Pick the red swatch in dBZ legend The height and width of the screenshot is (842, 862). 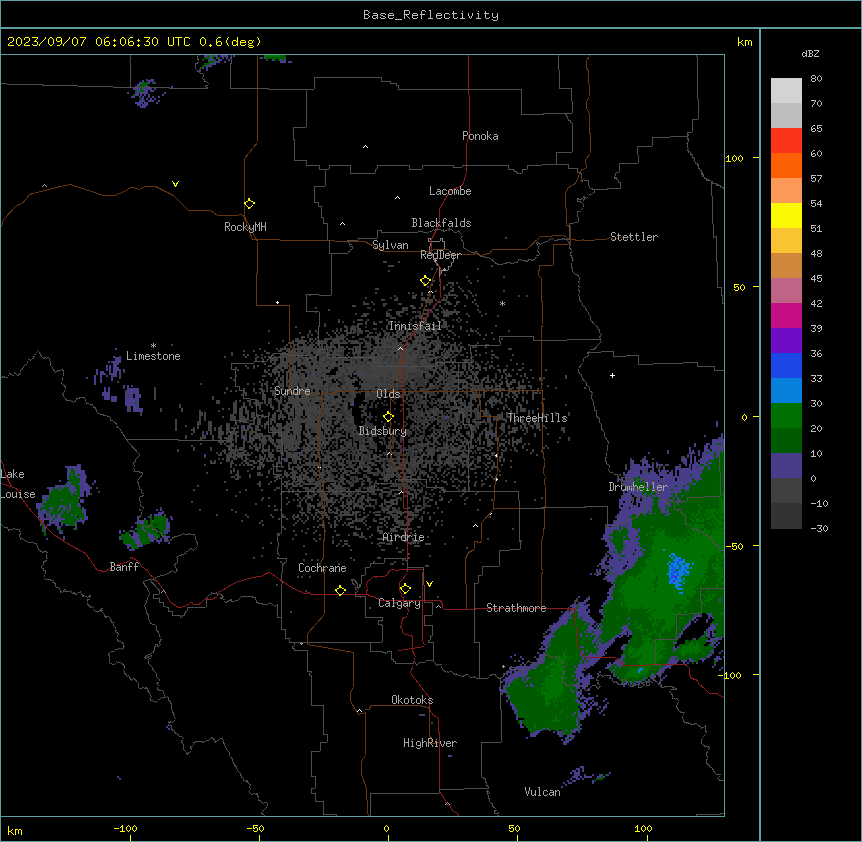click(x=786, y=140)
